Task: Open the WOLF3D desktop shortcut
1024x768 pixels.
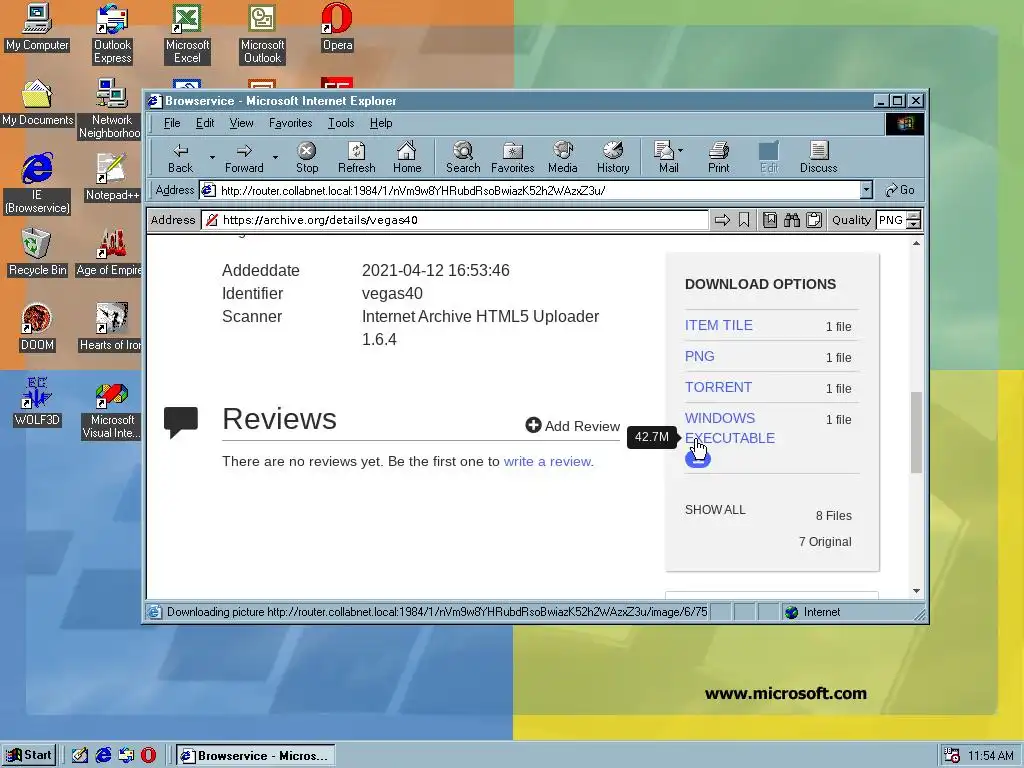Action: pyautogui.click(x=37, y=402)
